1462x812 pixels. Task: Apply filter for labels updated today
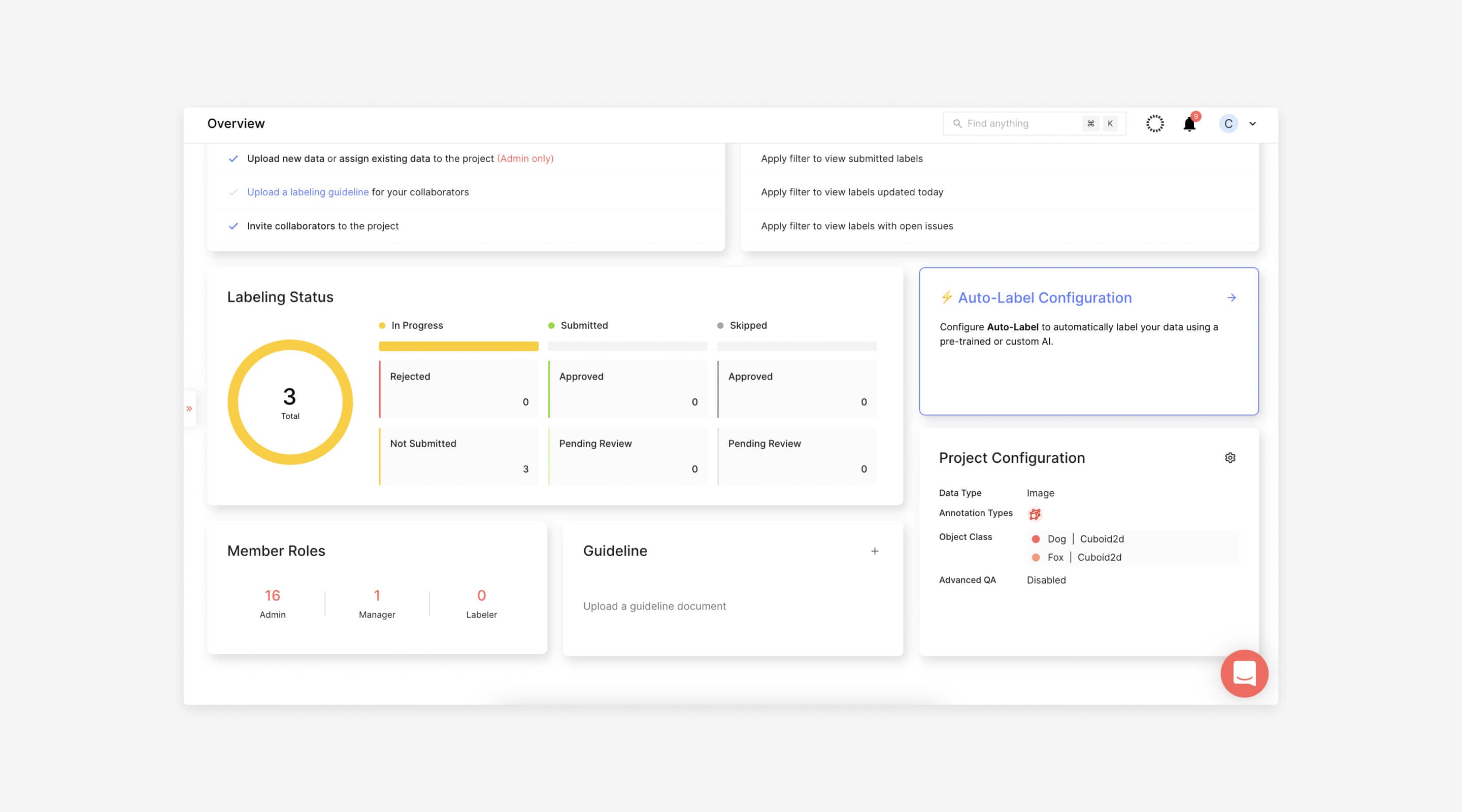point(852,192)
